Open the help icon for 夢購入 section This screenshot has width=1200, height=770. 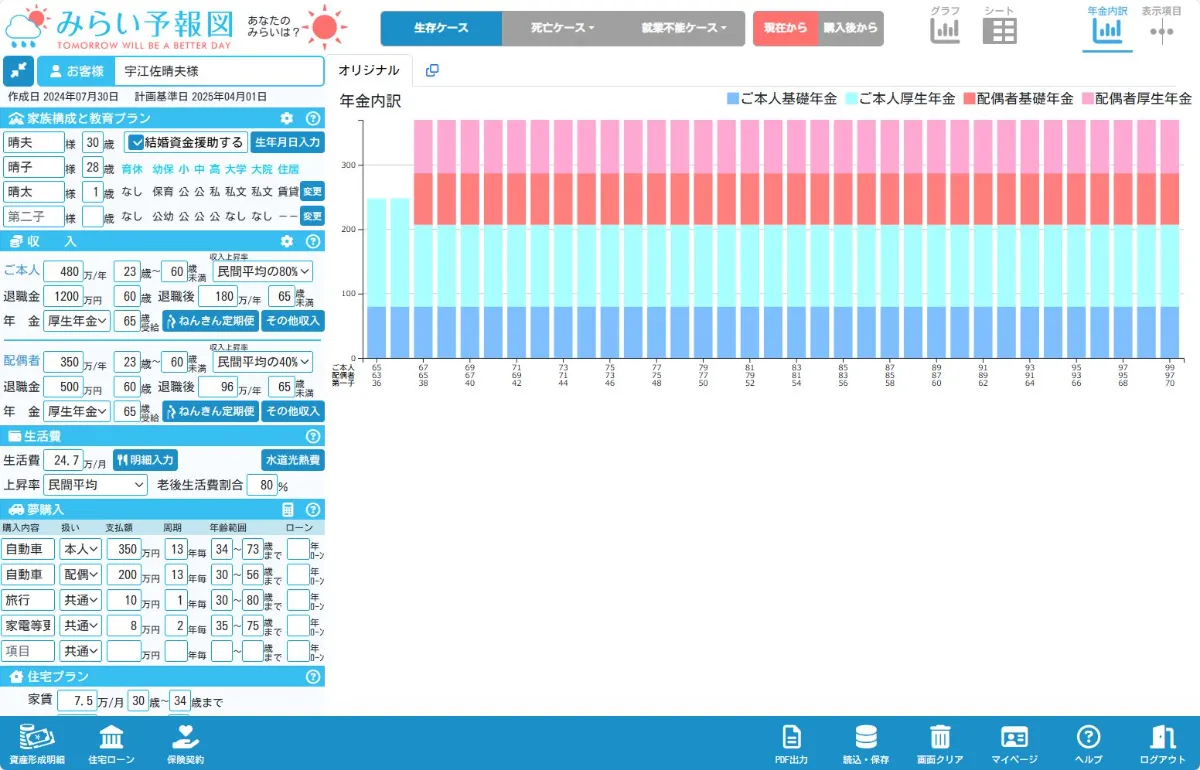tap(312, 509)
